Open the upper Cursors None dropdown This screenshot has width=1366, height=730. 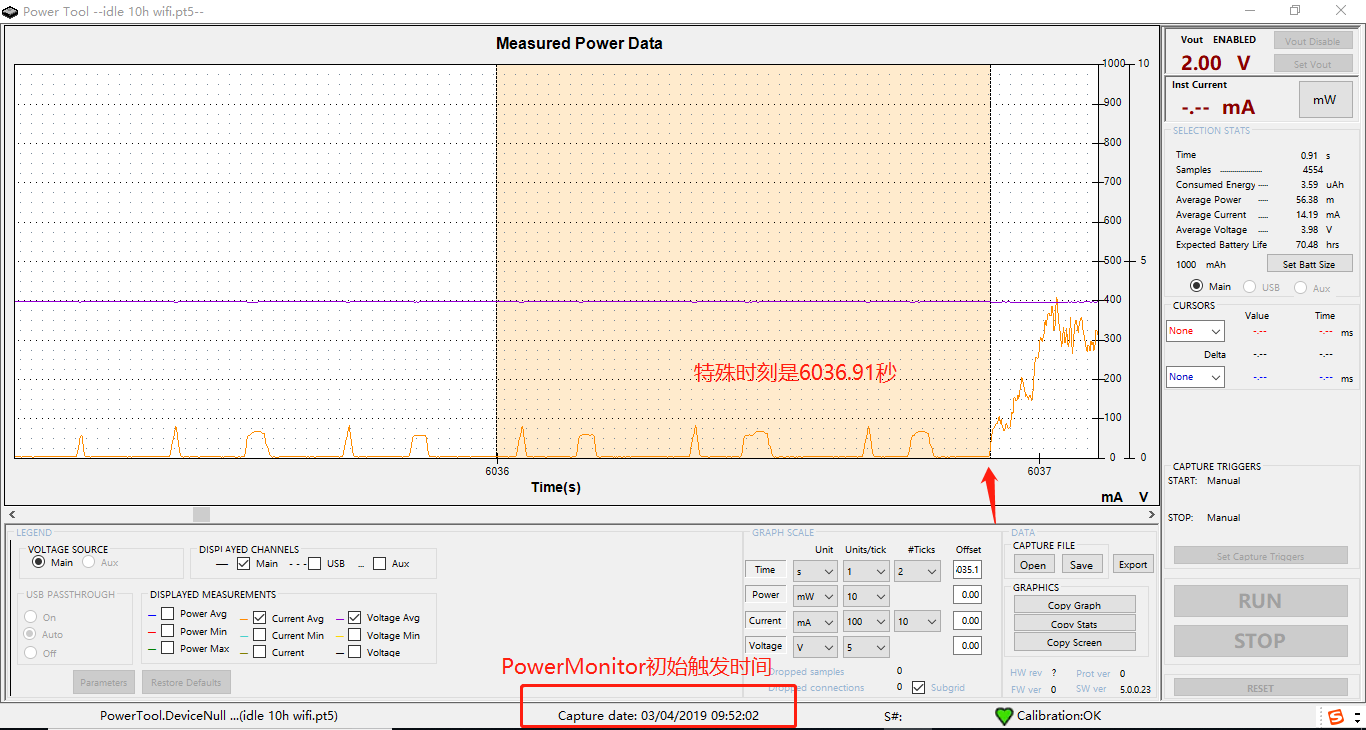[x=1195, y=331]
